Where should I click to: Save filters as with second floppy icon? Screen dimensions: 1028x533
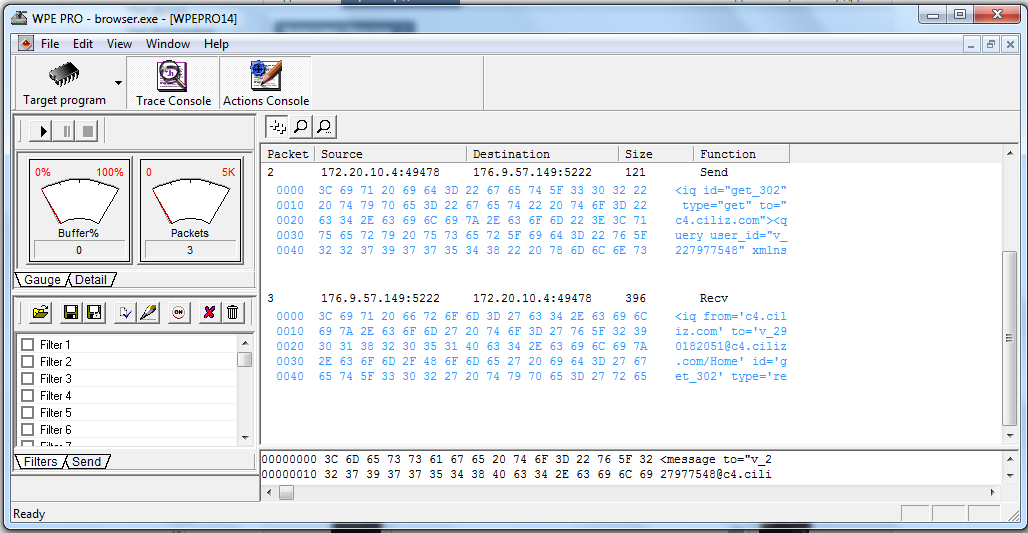94,313
